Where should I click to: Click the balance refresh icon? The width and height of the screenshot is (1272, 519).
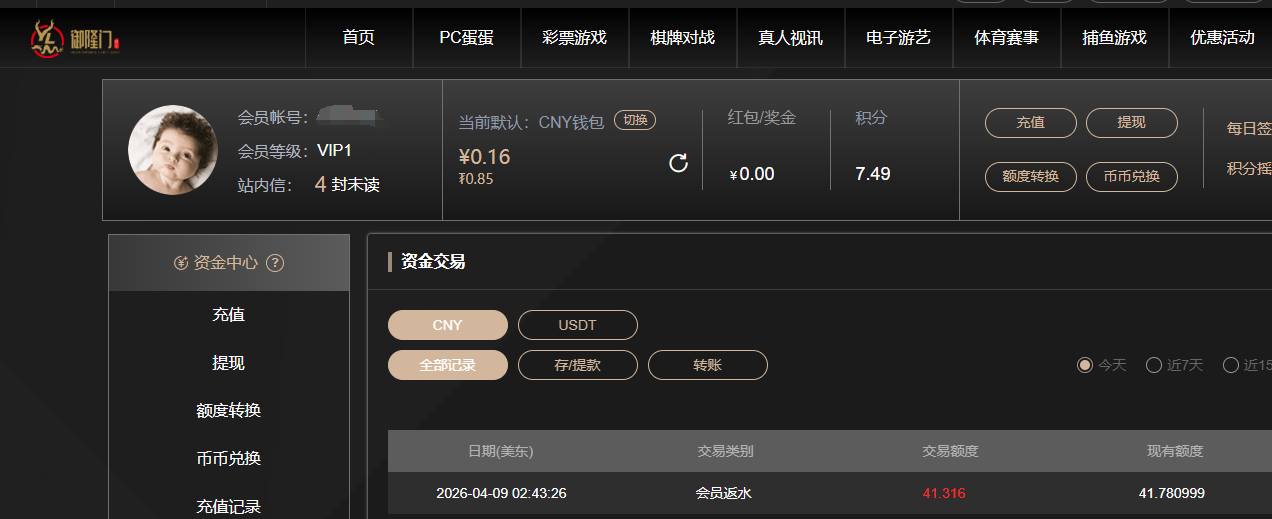click(x=678, y=163)
